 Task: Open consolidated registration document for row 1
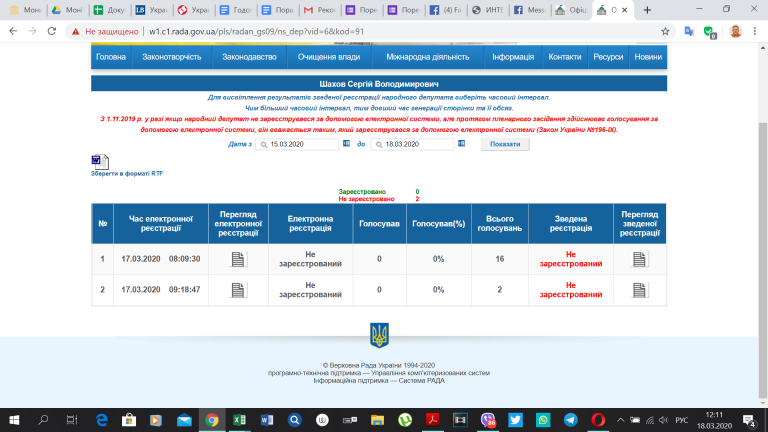(639, 260)
